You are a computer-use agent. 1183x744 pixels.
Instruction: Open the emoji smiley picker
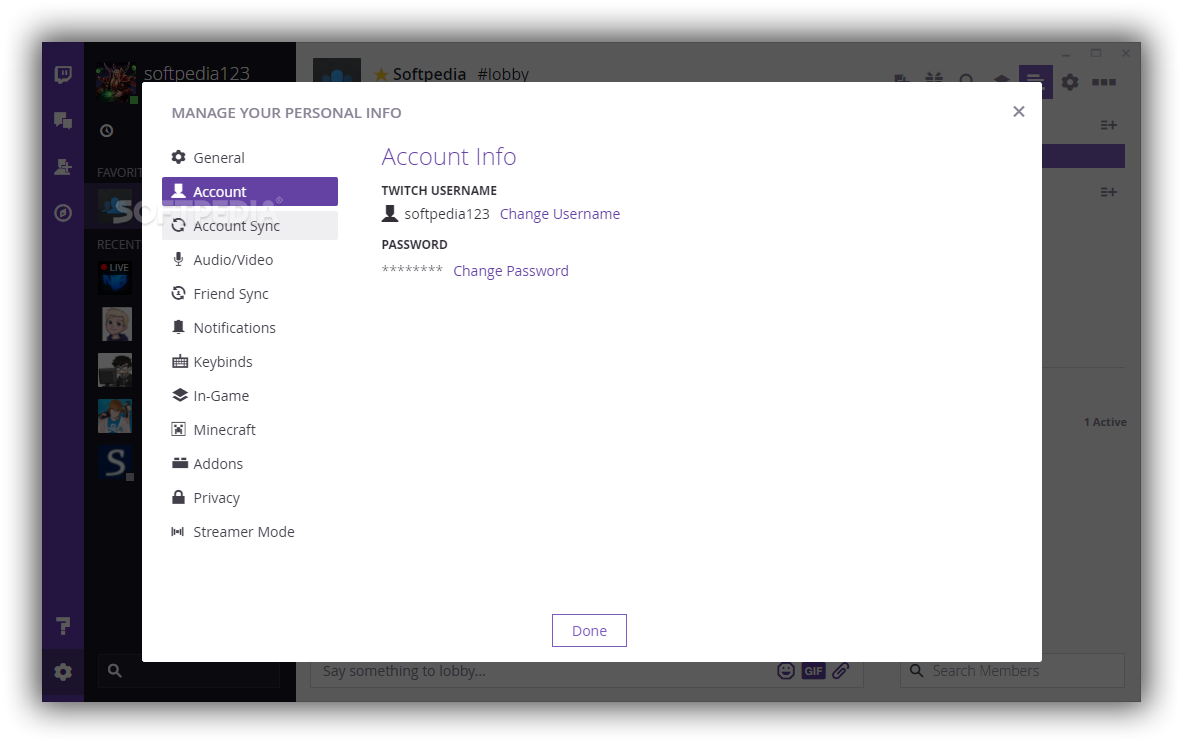point(786,670)
